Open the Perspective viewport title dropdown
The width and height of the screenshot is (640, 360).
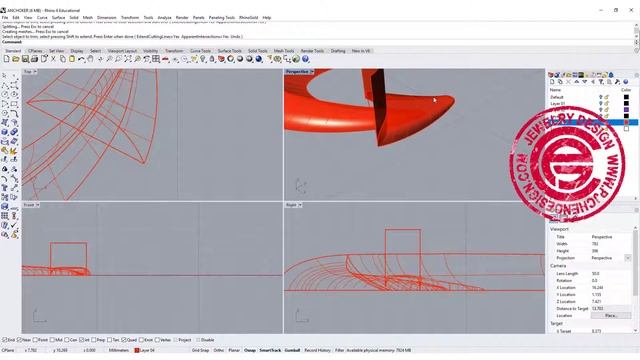(x=312, y=72)
